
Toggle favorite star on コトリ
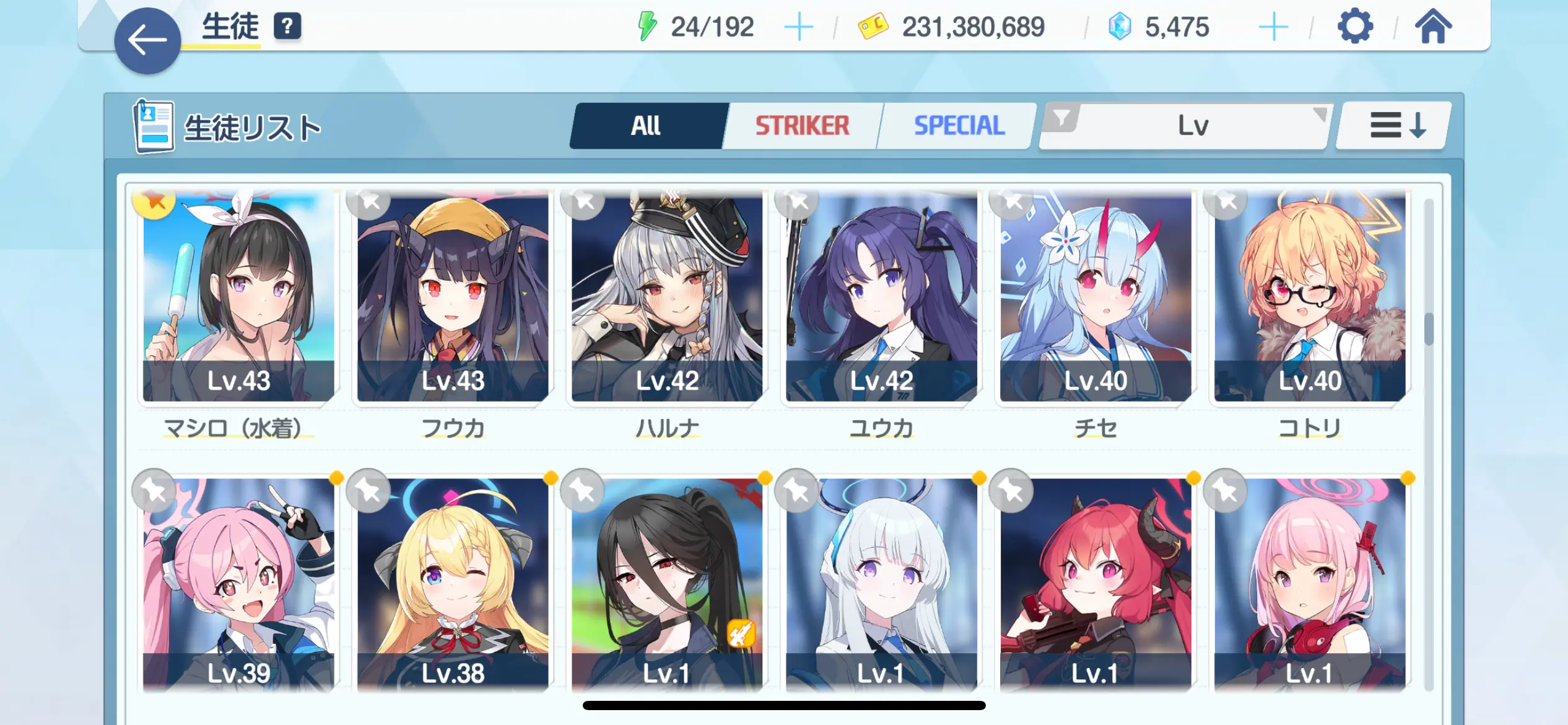pyautogui.click(x=1226, y=200)
